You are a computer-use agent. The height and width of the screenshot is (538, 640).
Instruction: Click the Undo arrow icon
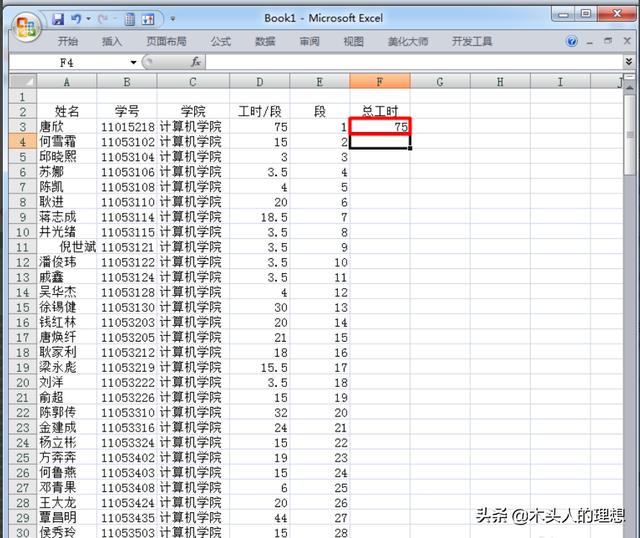pyautogui.click(x=76, y=19)
